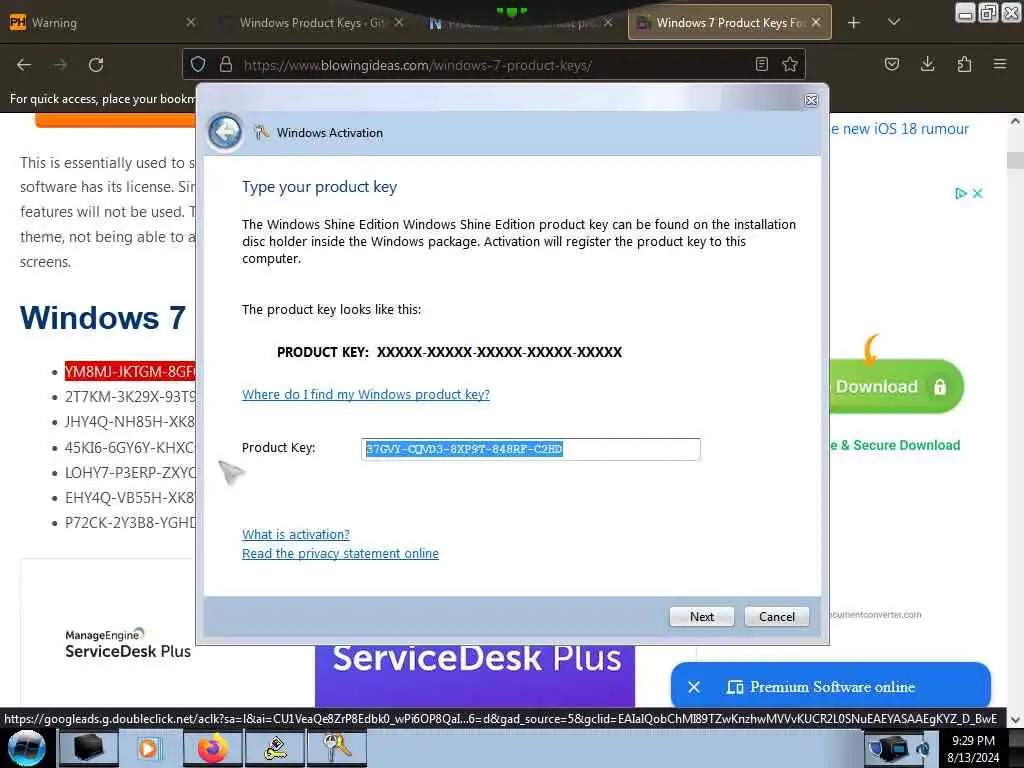Bookmark page with the star icon
The image size is (1024, 768).
790,64
